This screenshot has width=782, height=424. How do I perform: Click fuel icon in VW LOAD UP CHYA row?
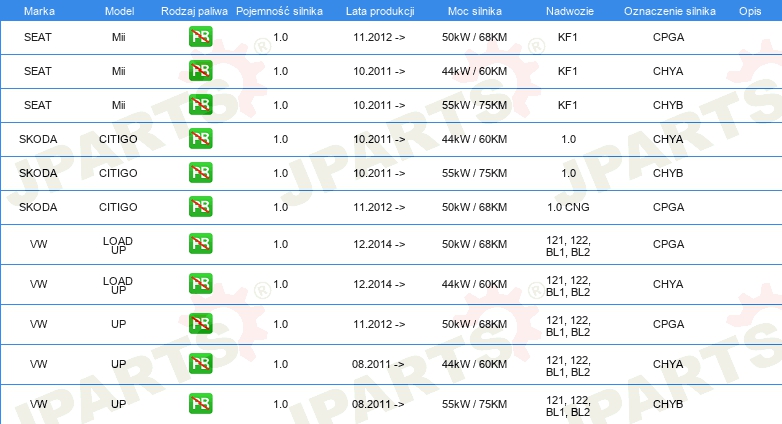(x=200, y=284)
